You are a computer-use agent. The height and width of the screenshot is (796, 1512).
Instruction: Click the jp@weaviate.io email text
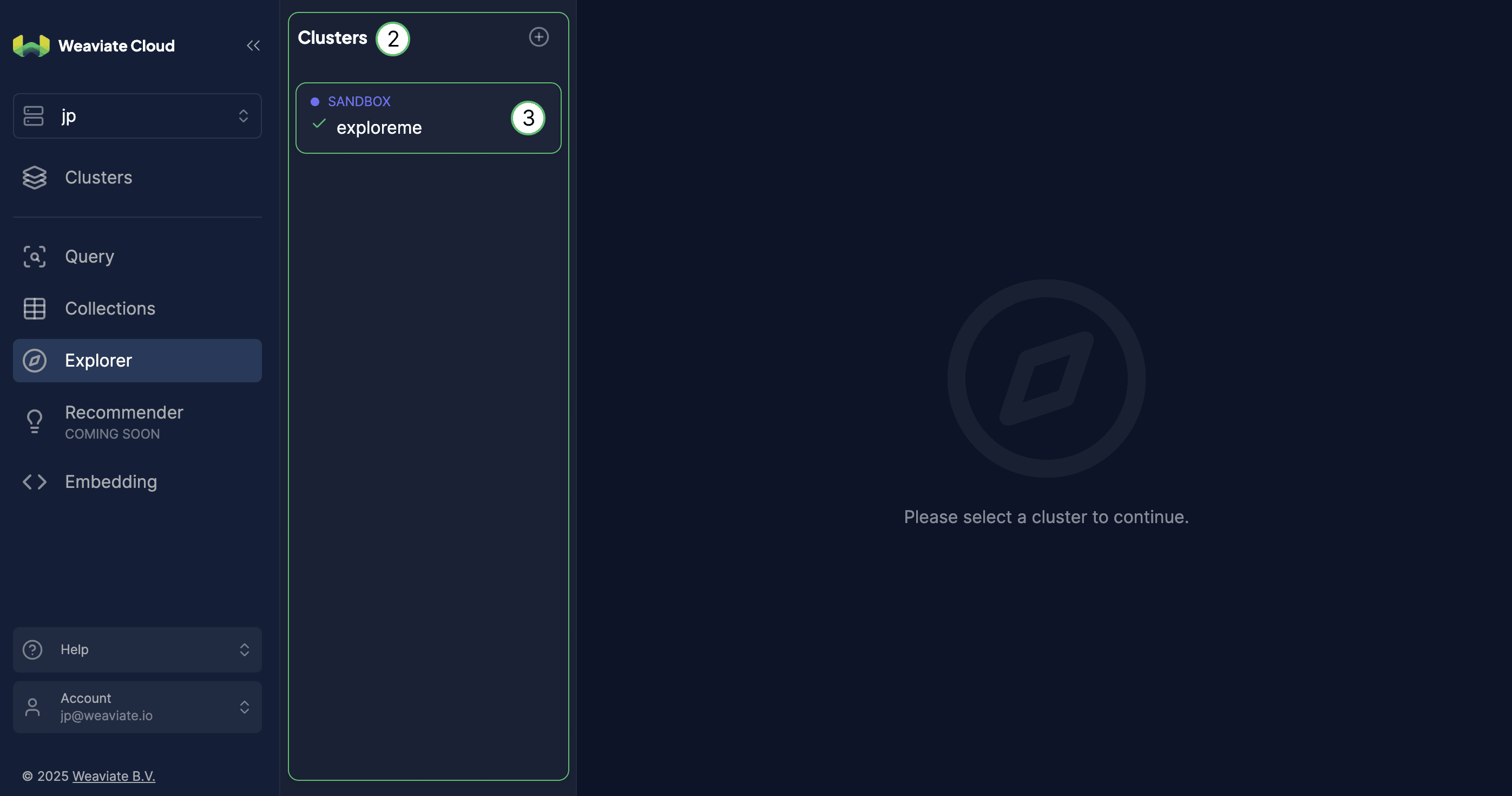click(x=106, y=716)
